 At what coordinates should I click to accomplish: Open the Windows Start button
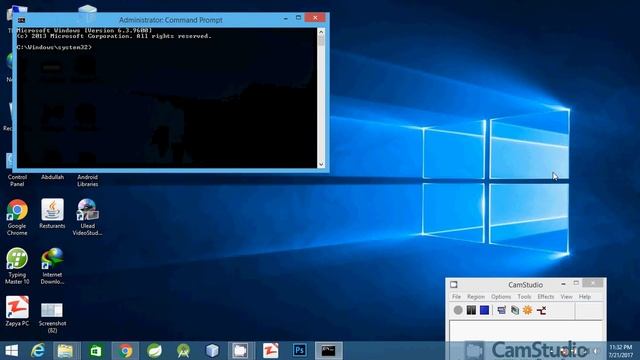(11, 351)
